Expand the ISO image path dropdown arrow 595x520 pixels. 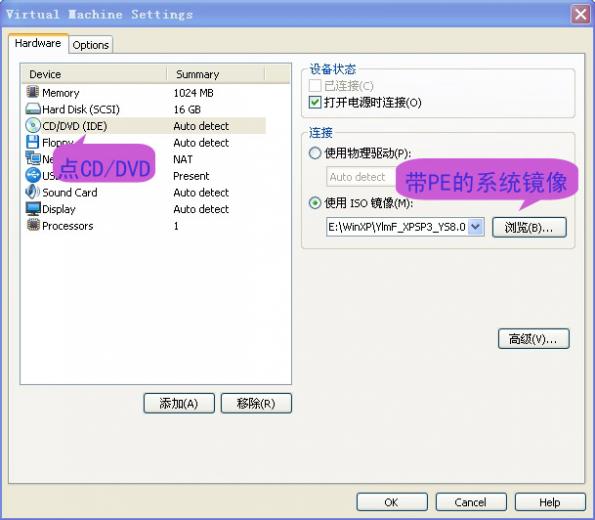pos(476,227)
